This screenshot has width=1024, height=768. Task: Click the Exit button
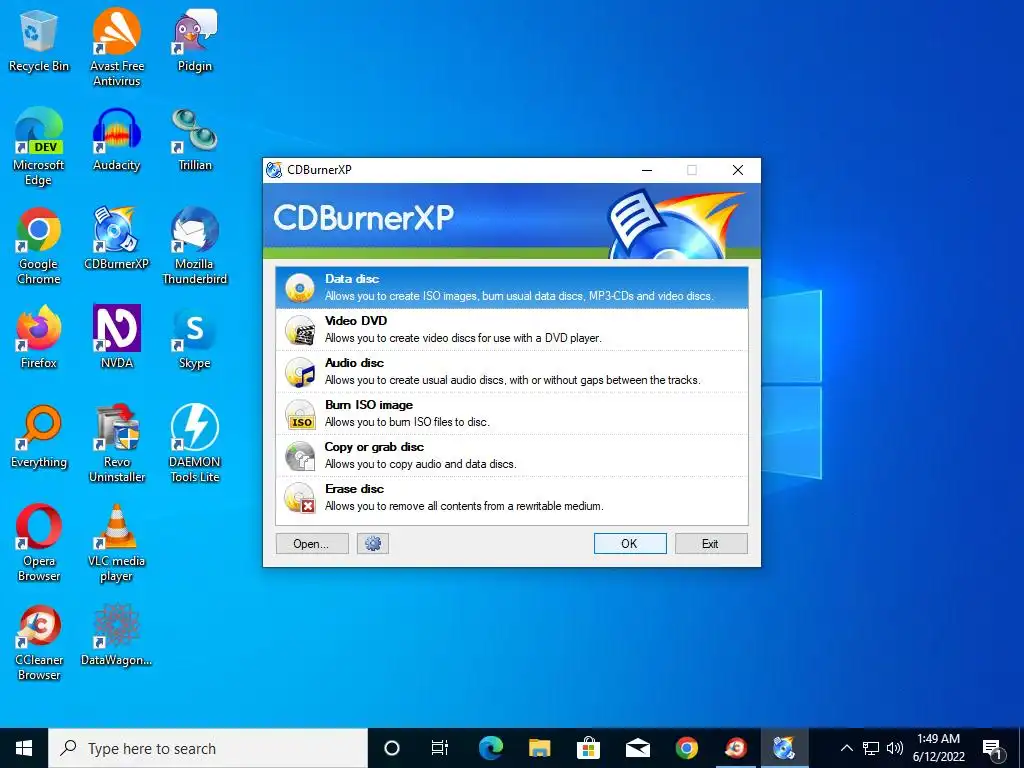[x=711, y=543]
